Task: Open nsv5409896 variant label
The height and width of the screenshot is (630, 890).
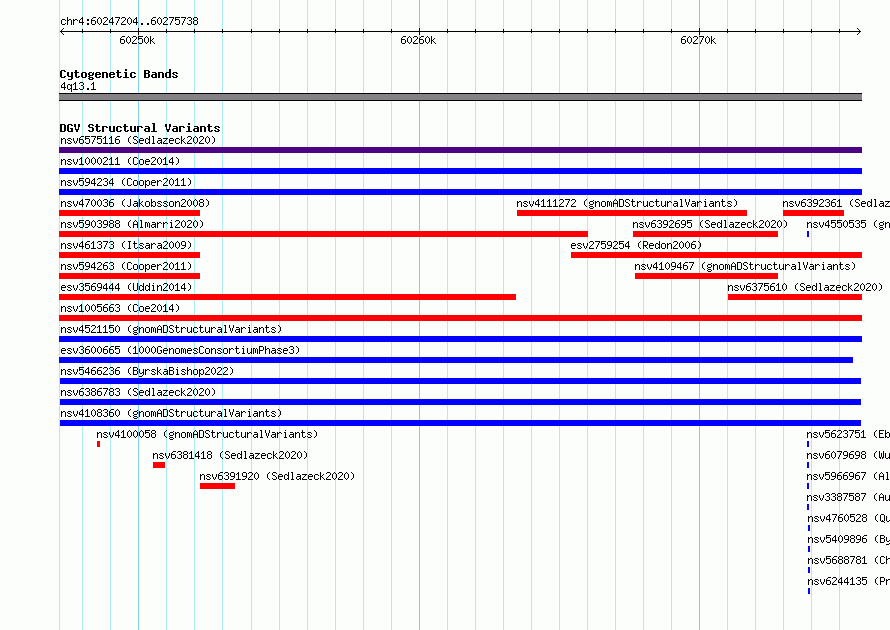Action: [849, 539]
